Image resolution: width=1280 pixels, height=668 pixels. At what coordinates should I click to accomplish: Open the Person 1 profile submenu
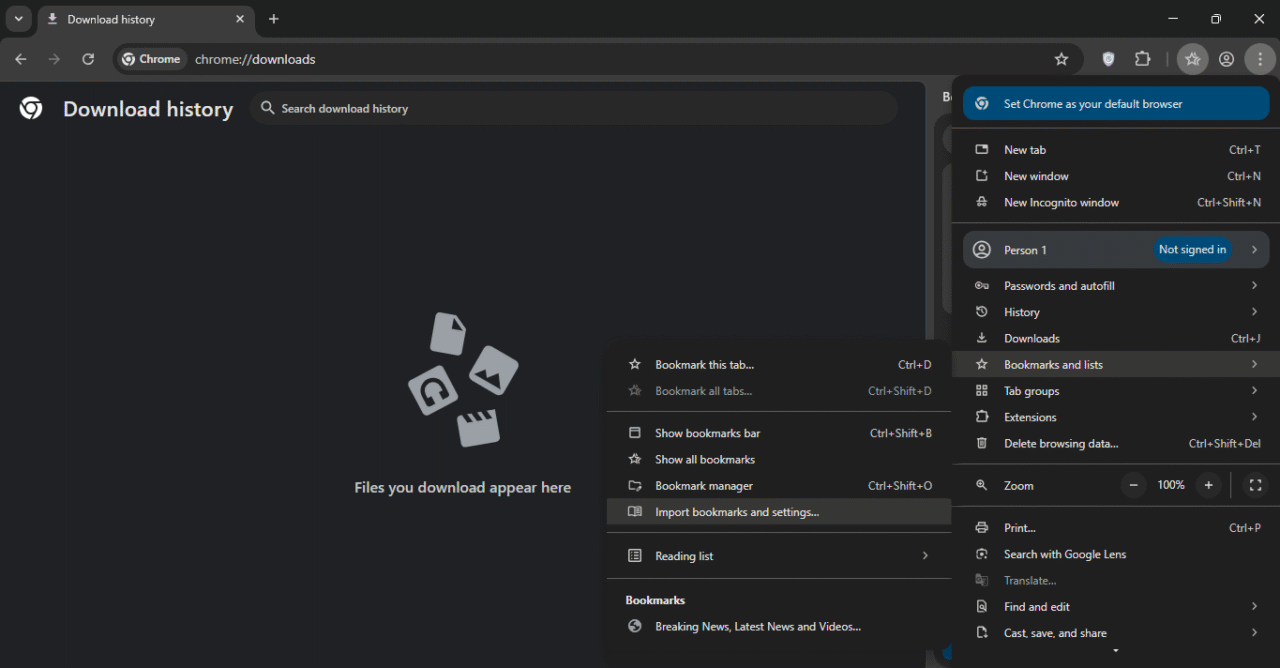pos(1116,250)
